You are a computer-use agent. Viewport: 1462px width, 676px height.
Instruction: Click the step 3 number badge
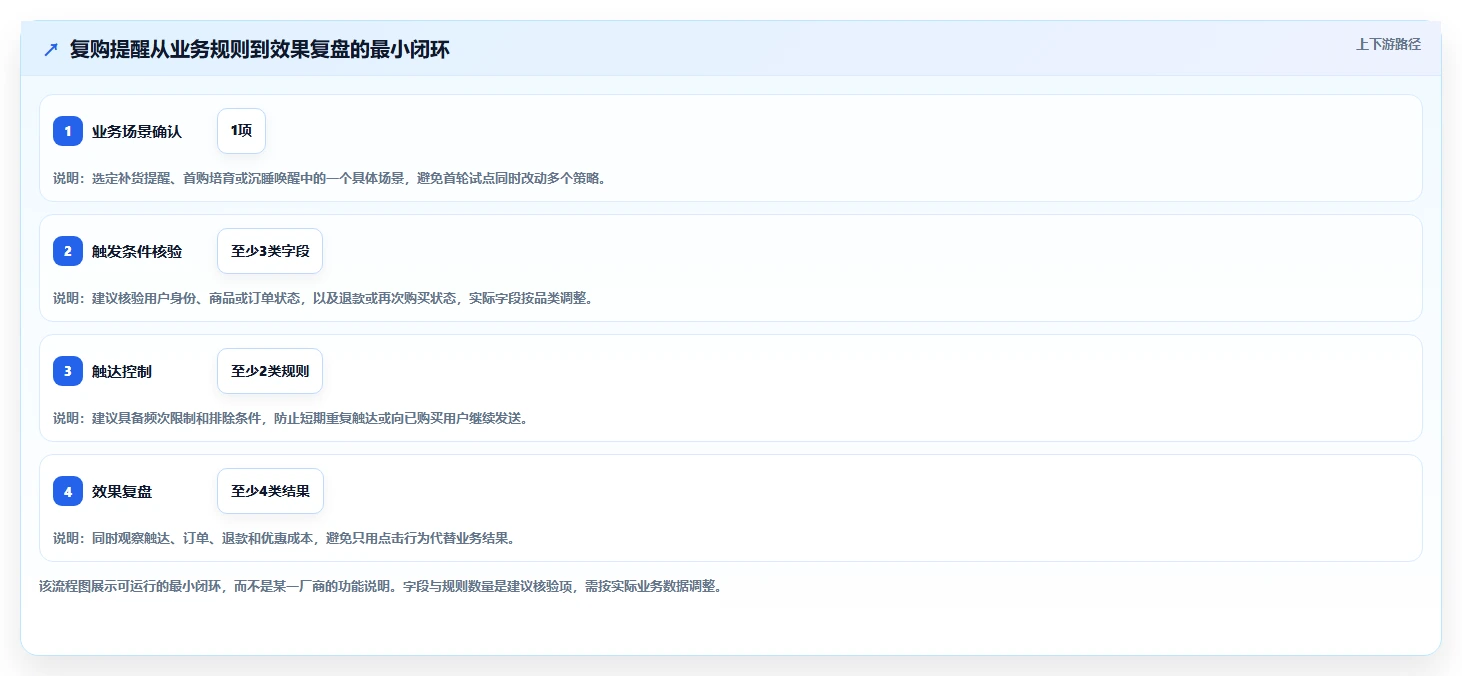click(x=68, y=371)
